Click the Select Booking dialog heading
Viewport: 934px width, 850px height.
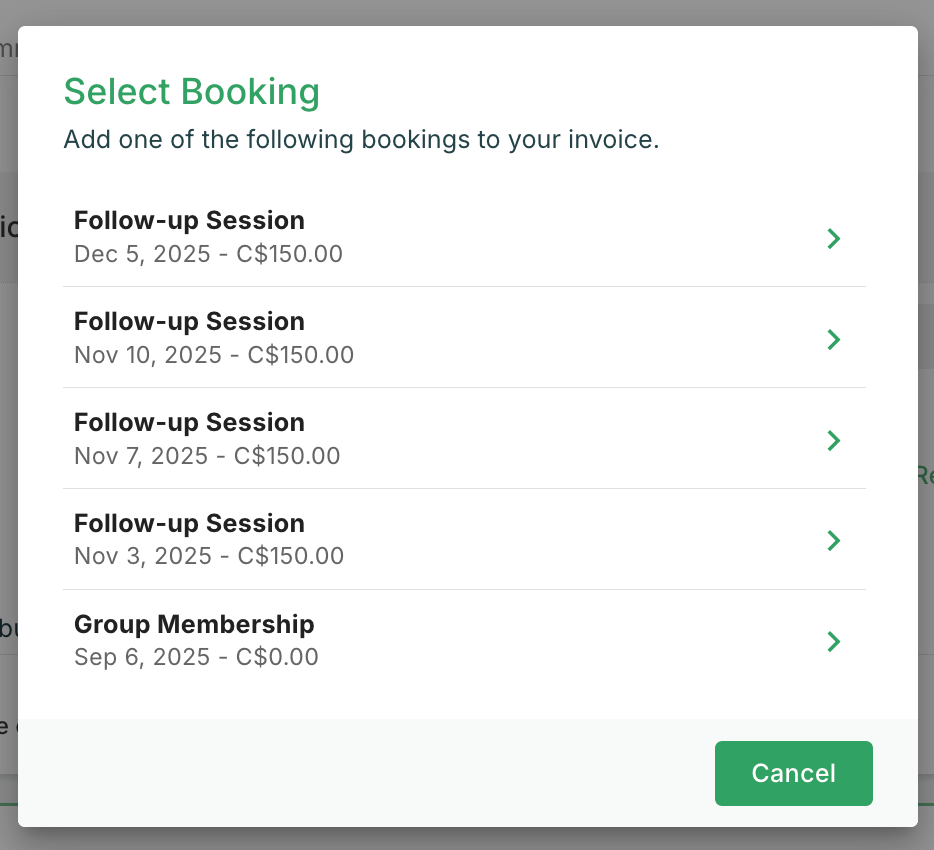pyautogui.click(x=192, y=92)
